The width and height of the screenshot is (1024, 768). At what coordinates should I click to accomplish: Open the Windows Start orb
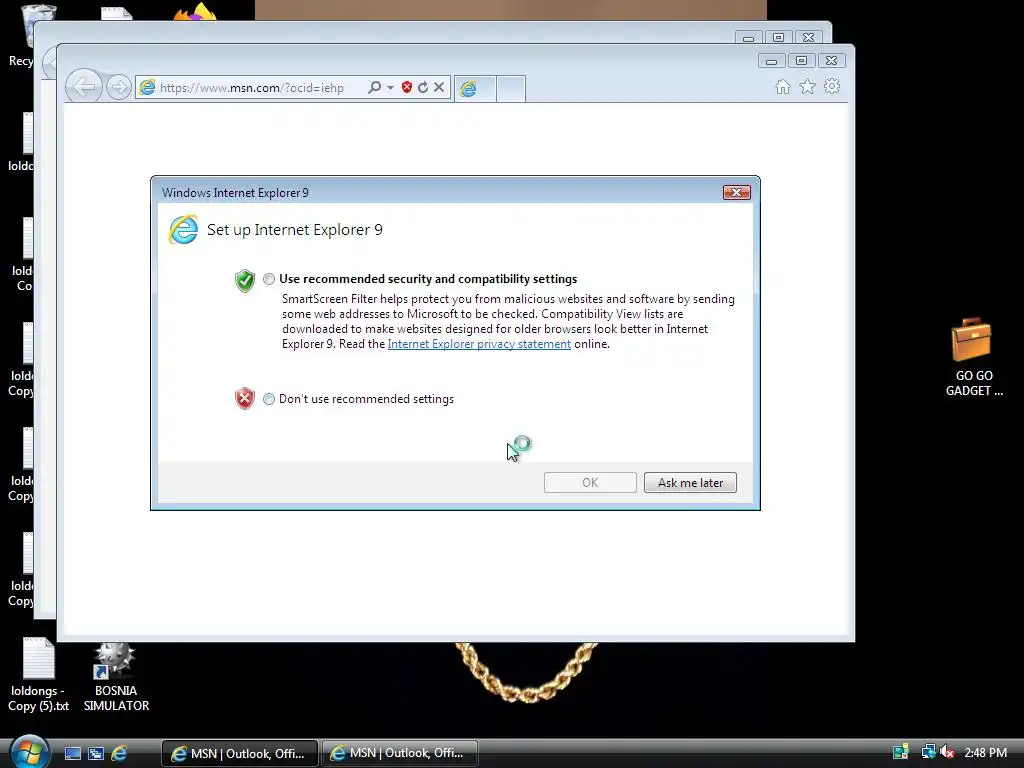(29, 752)
